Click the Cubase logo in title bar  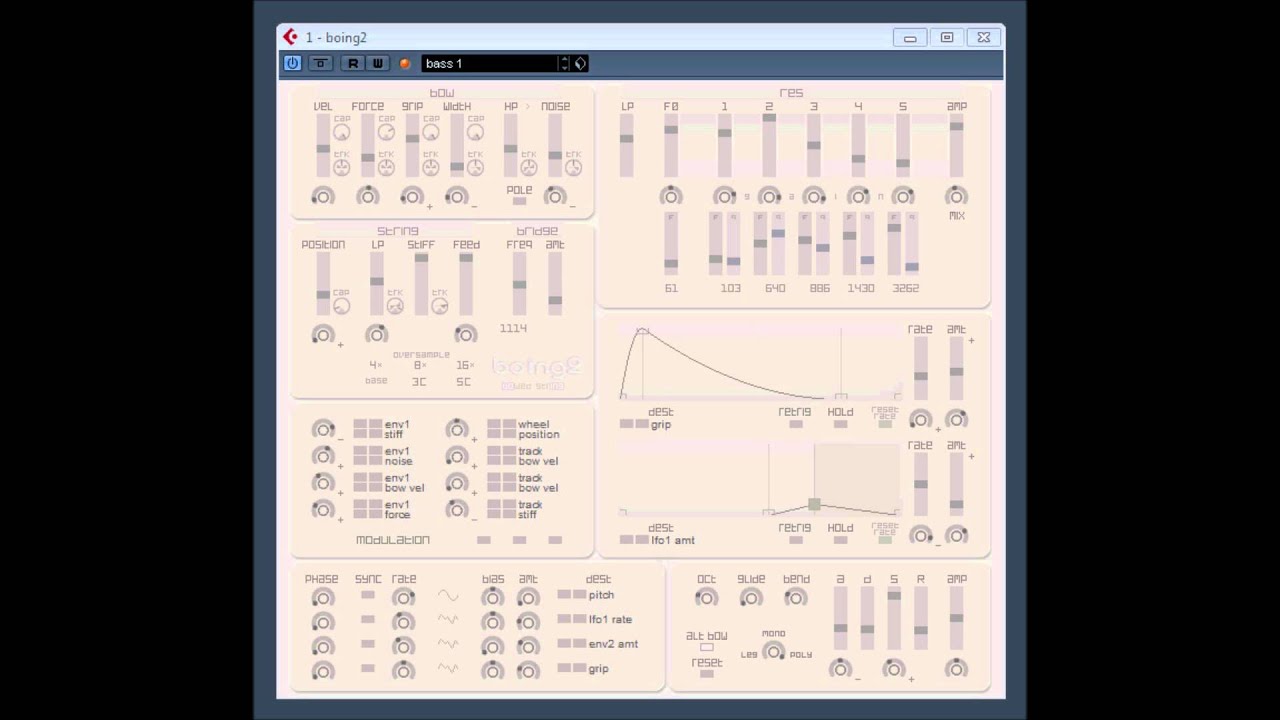pyautogui.click(x=290, y=37)
